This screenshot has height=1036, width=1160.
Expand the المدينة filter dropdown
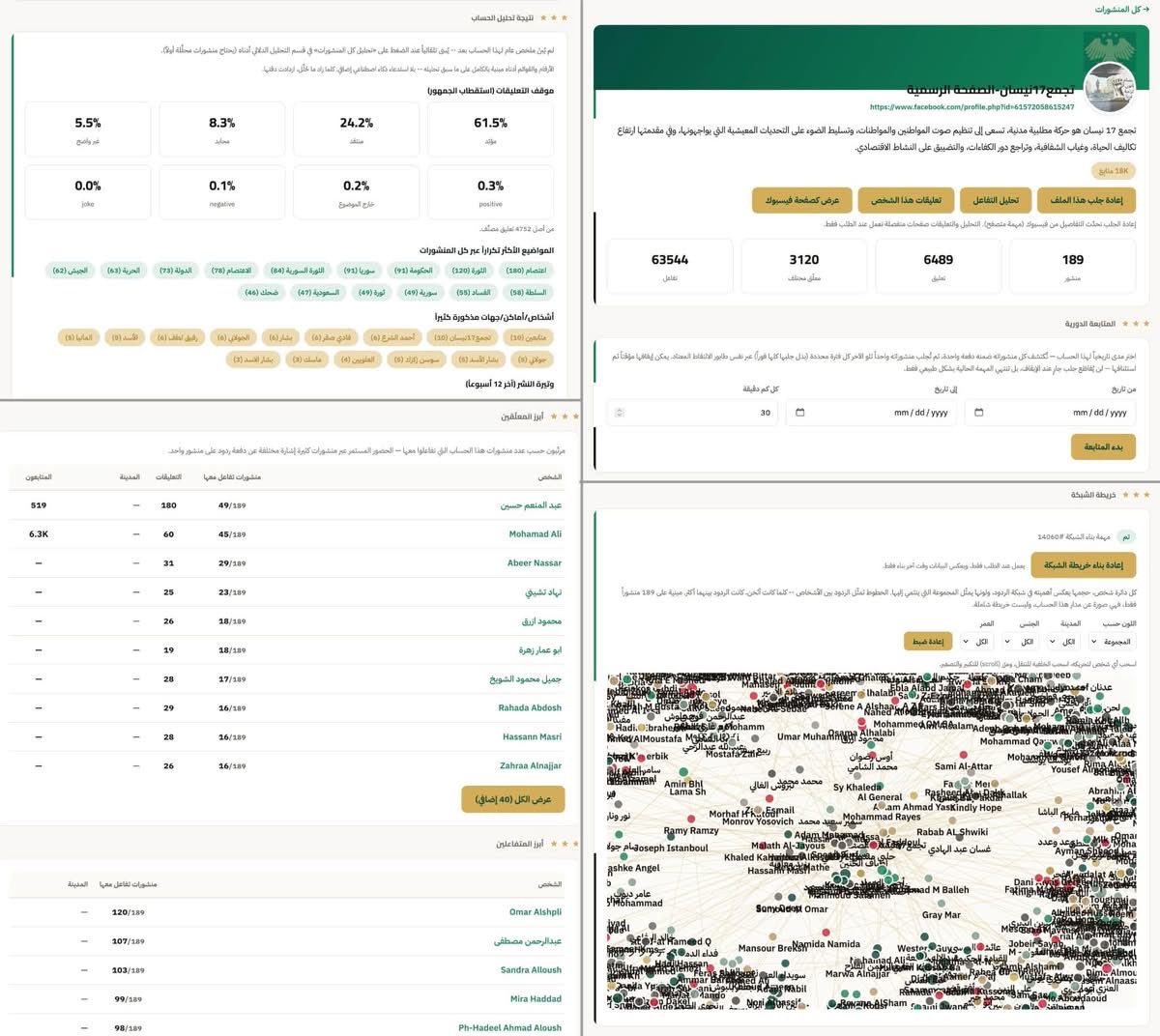1063,642
